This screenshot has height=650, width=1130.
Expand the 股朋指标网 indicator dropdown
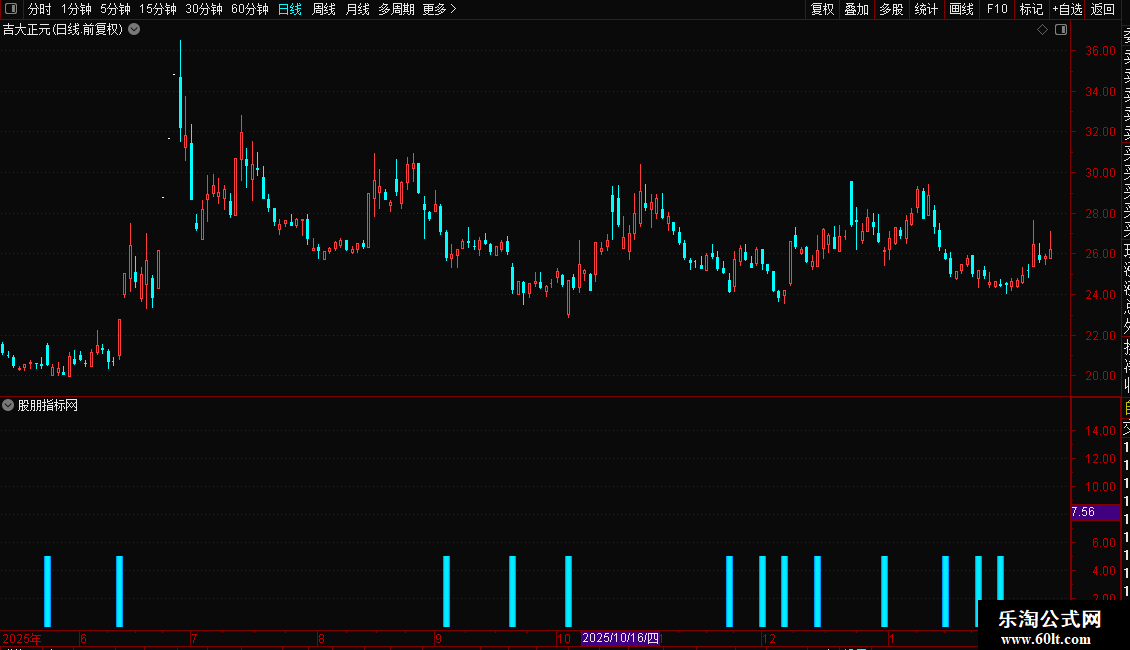8,406
